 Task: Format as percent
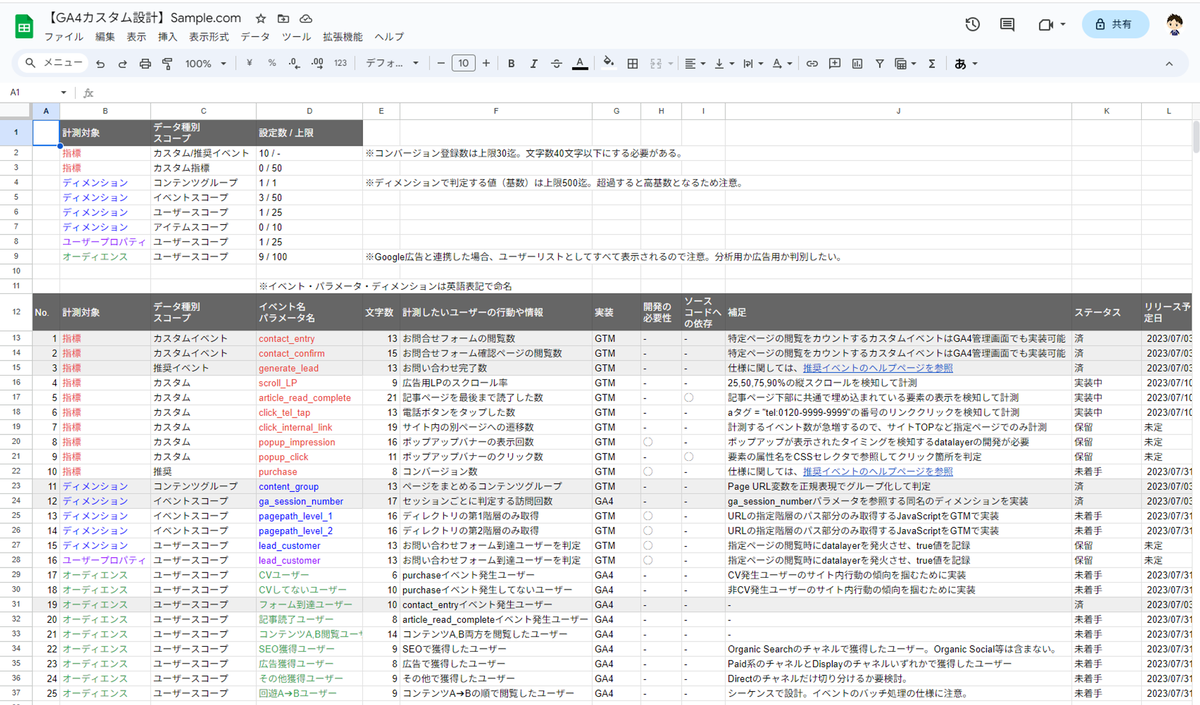point(272,63)
